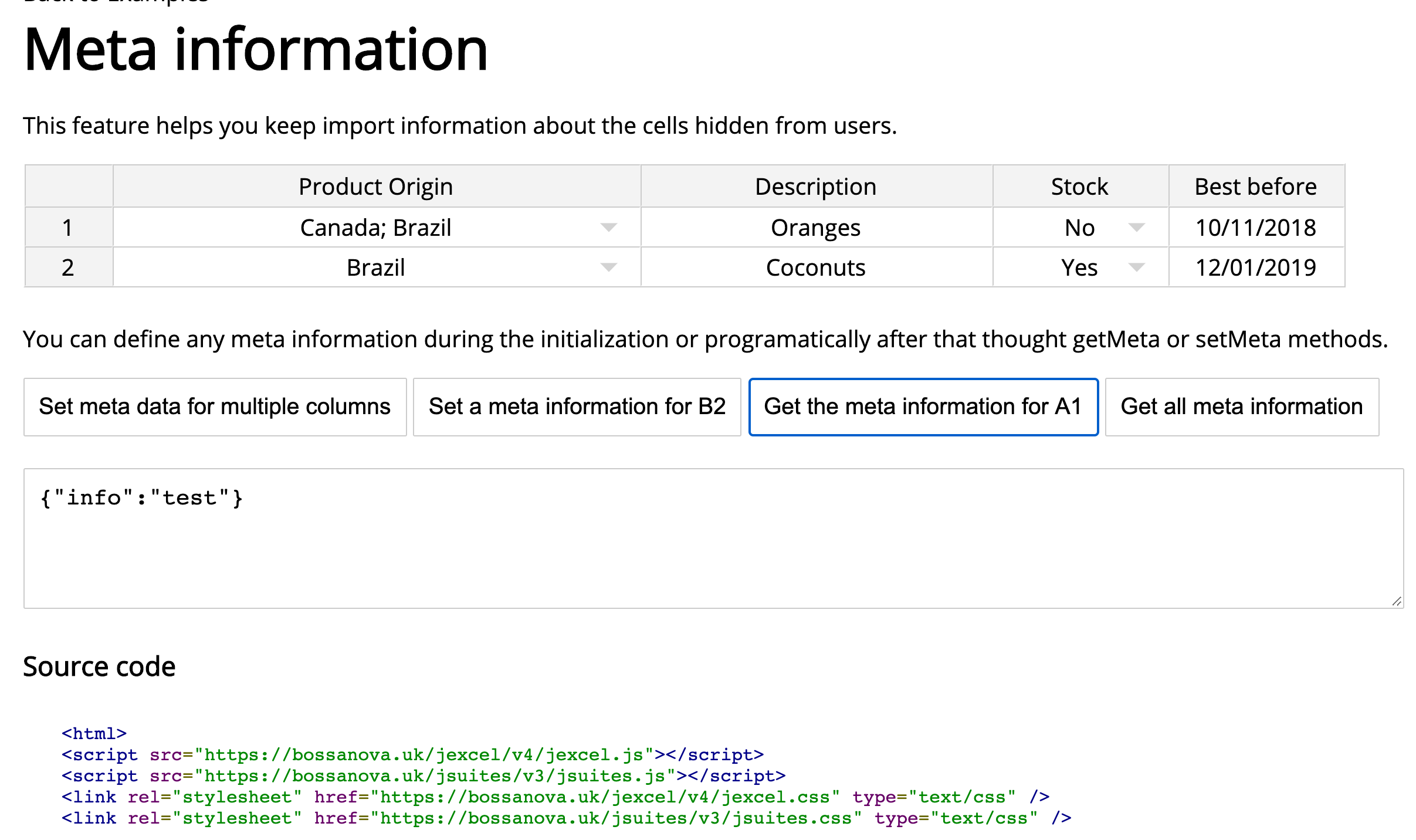Viewport: 1416px width, 840px height.
Task: Open dropdown arrow in Brazil origin cell
Action: coord(609,267)
